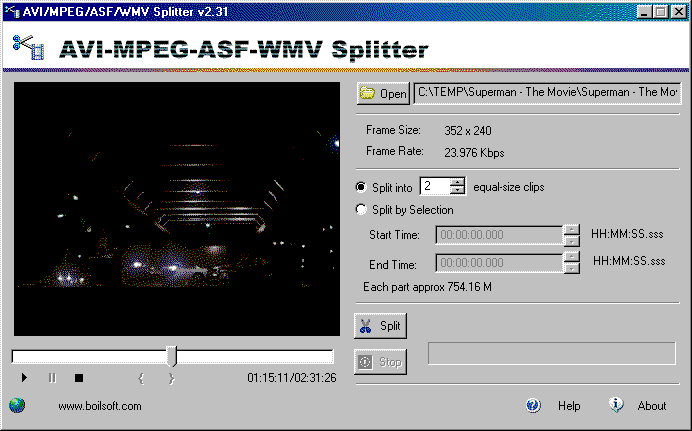
Task: Select the 'Split into' equal-size clips option
Action: [x=361, y=187]
